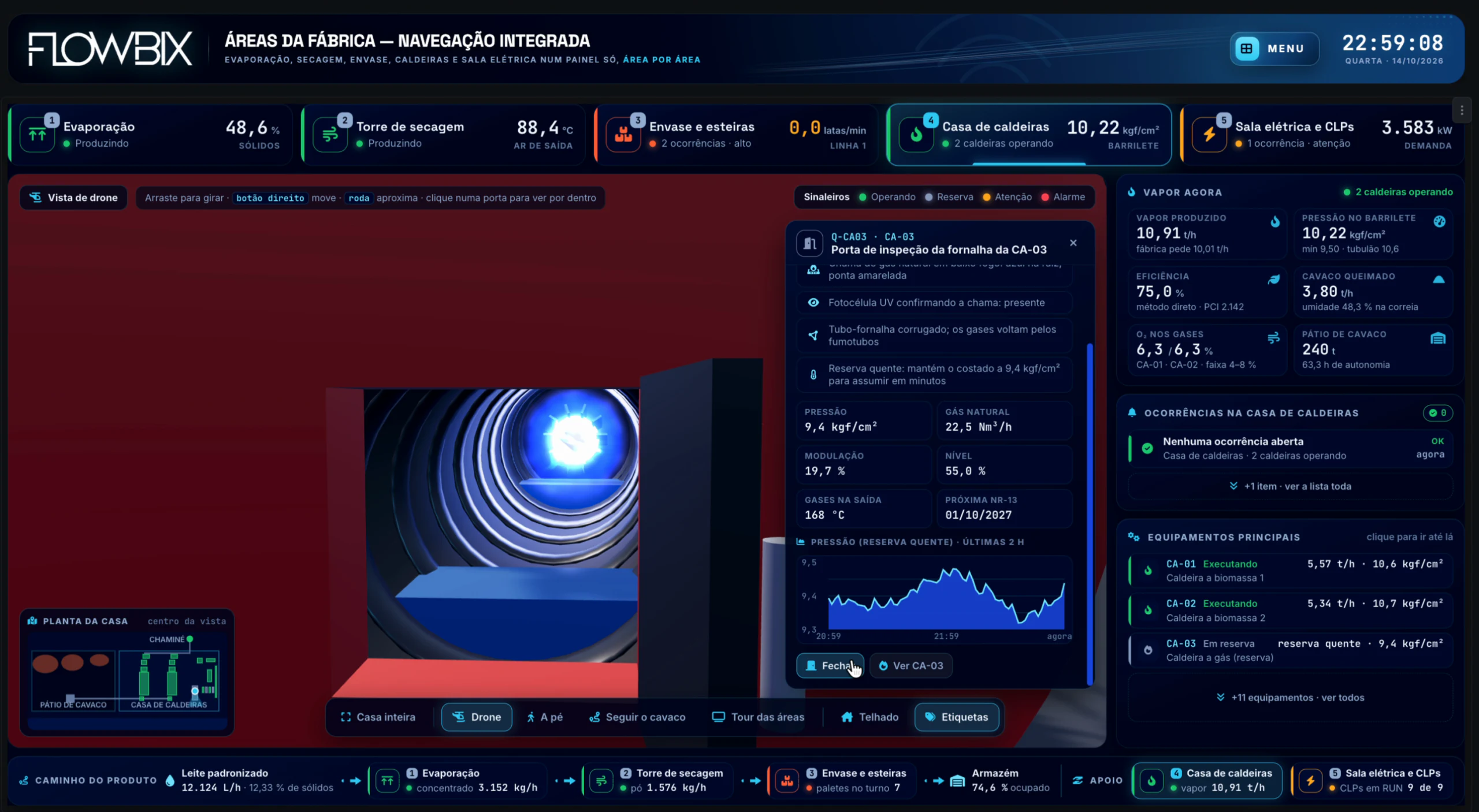This screenshot has width=1479, height=812.
Task: Expand +11 equipamentos ver todos
Action: (x=1290, y=698)
